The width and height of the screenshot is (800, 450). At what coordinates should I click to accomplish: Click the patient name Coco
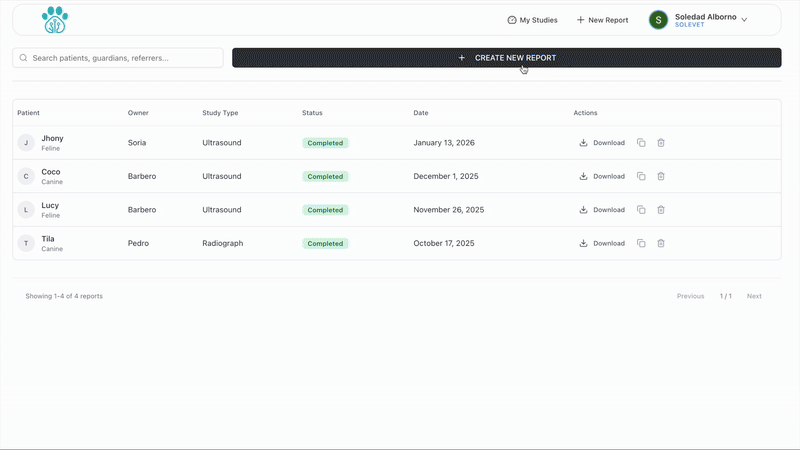[x=51, y=172]
